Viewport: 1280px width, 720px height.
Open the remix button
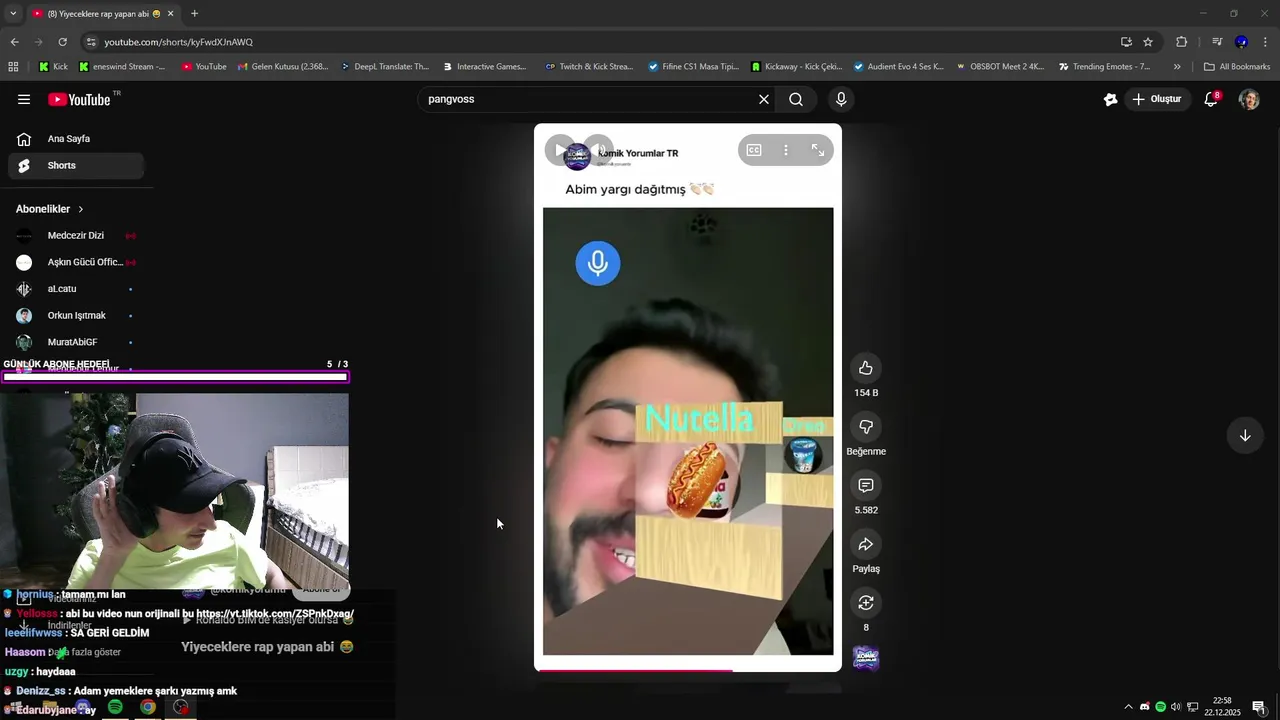(x=866, y=603)
